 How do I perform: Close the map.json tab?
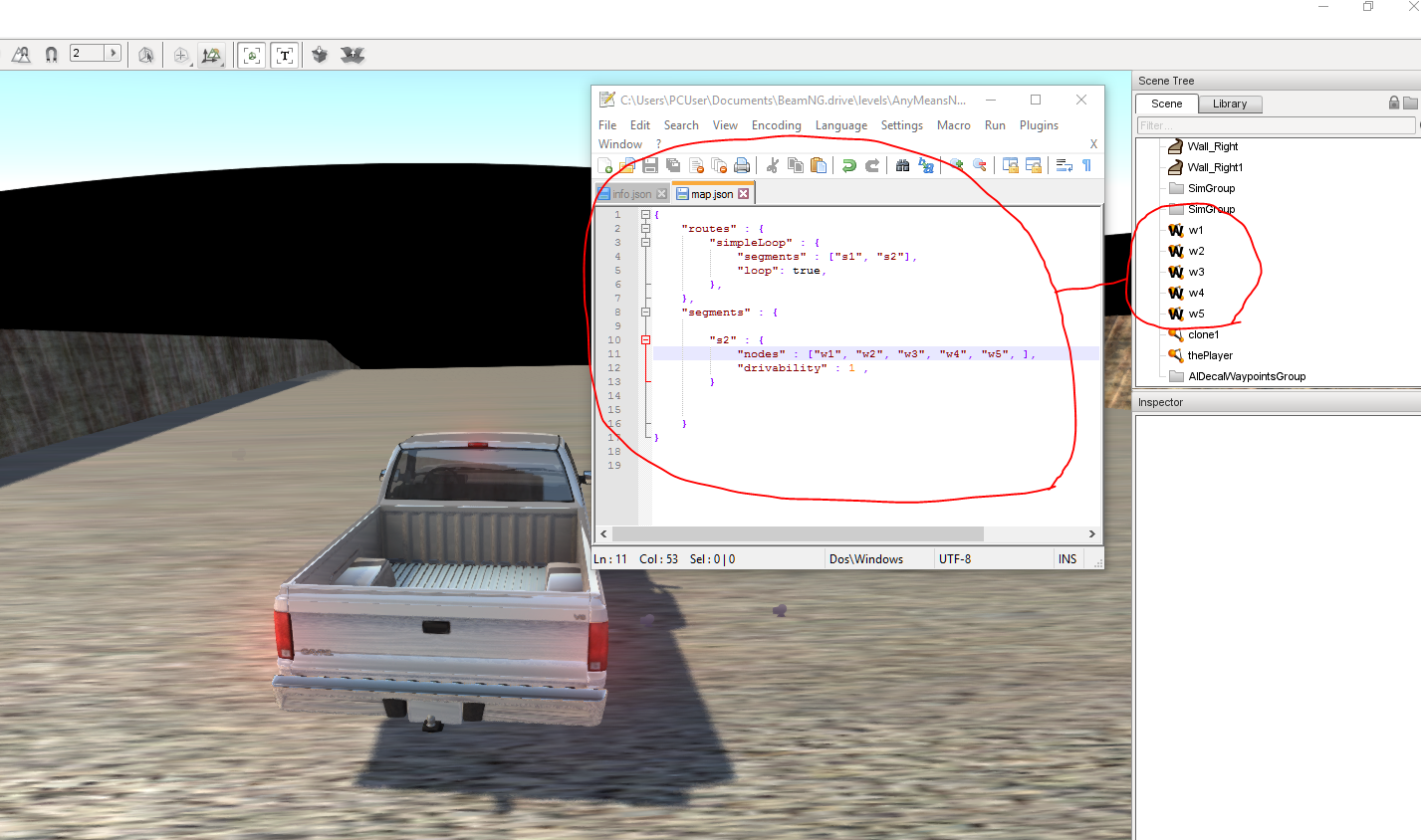click(743, 194)
